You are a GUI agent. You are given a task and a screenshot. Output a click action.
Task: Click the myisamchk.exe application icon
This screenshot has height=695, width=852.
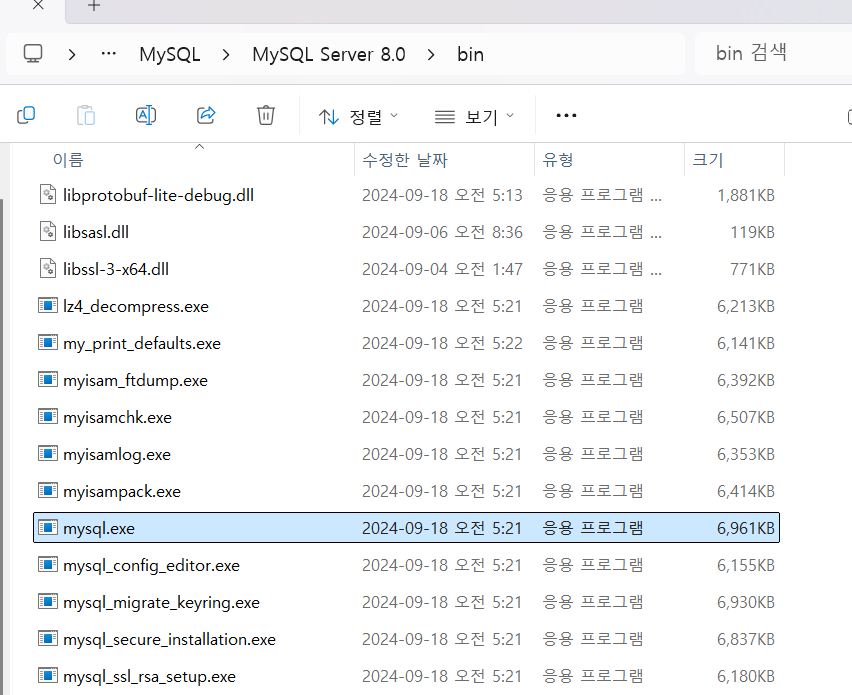pos(48,416)
